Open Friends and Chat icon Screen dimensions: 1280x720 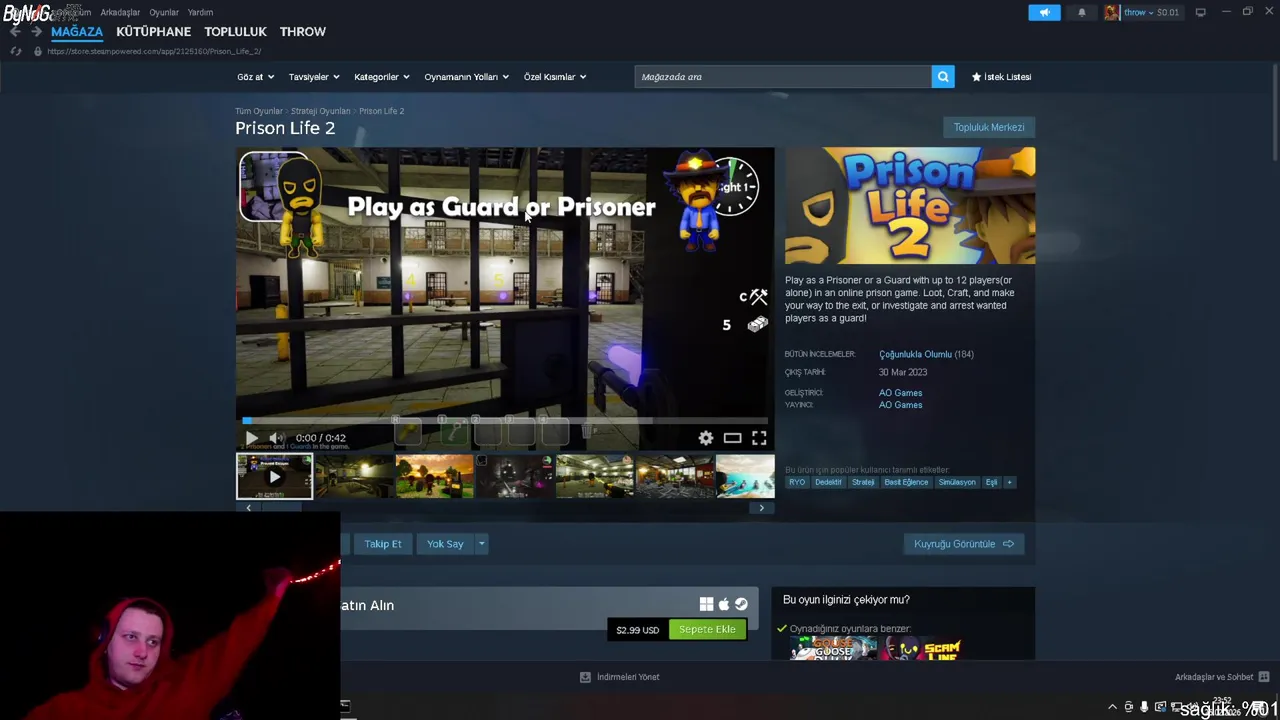click(1264, 677)
